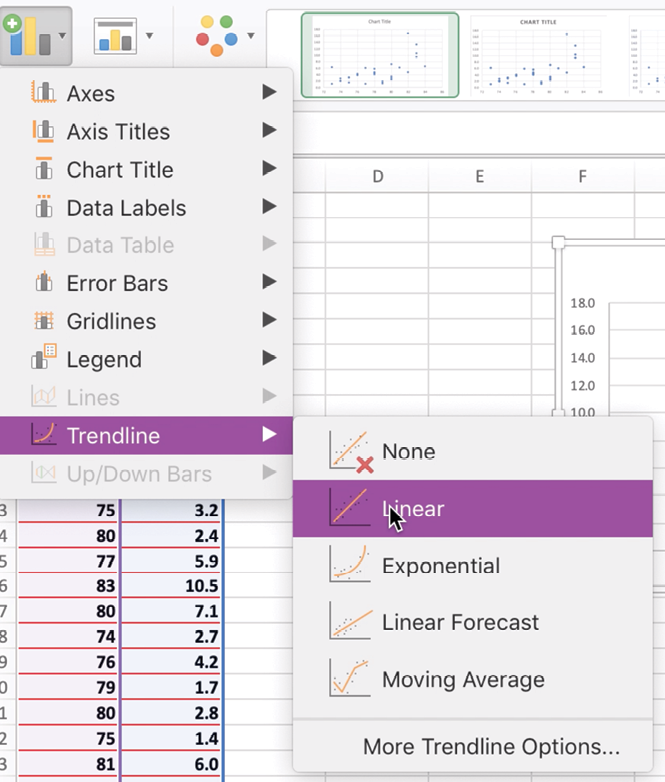The width and height of the screenshot is (665, 782).
Task: Apply the Linear trendline option
Action: 413,509
